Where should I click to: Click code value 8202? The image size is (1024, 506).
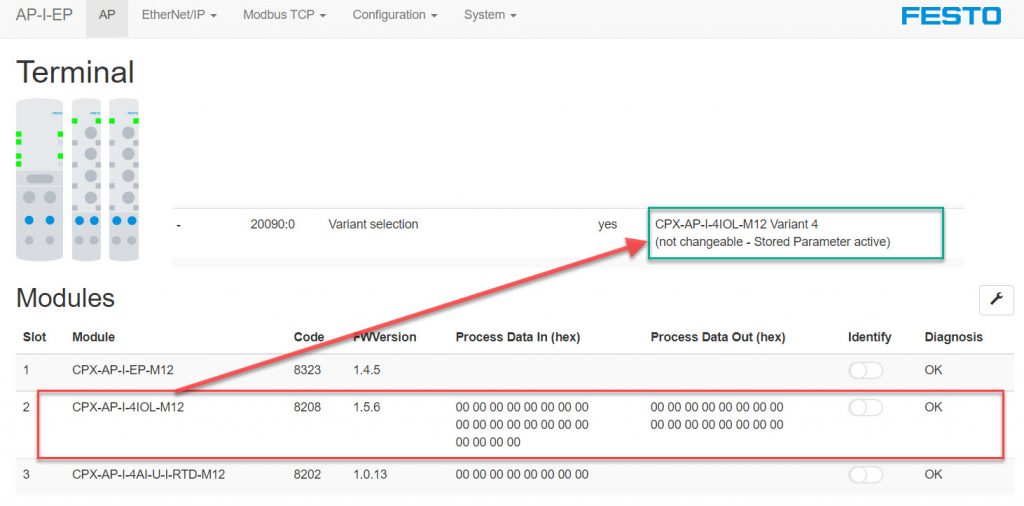pos(308,475)
